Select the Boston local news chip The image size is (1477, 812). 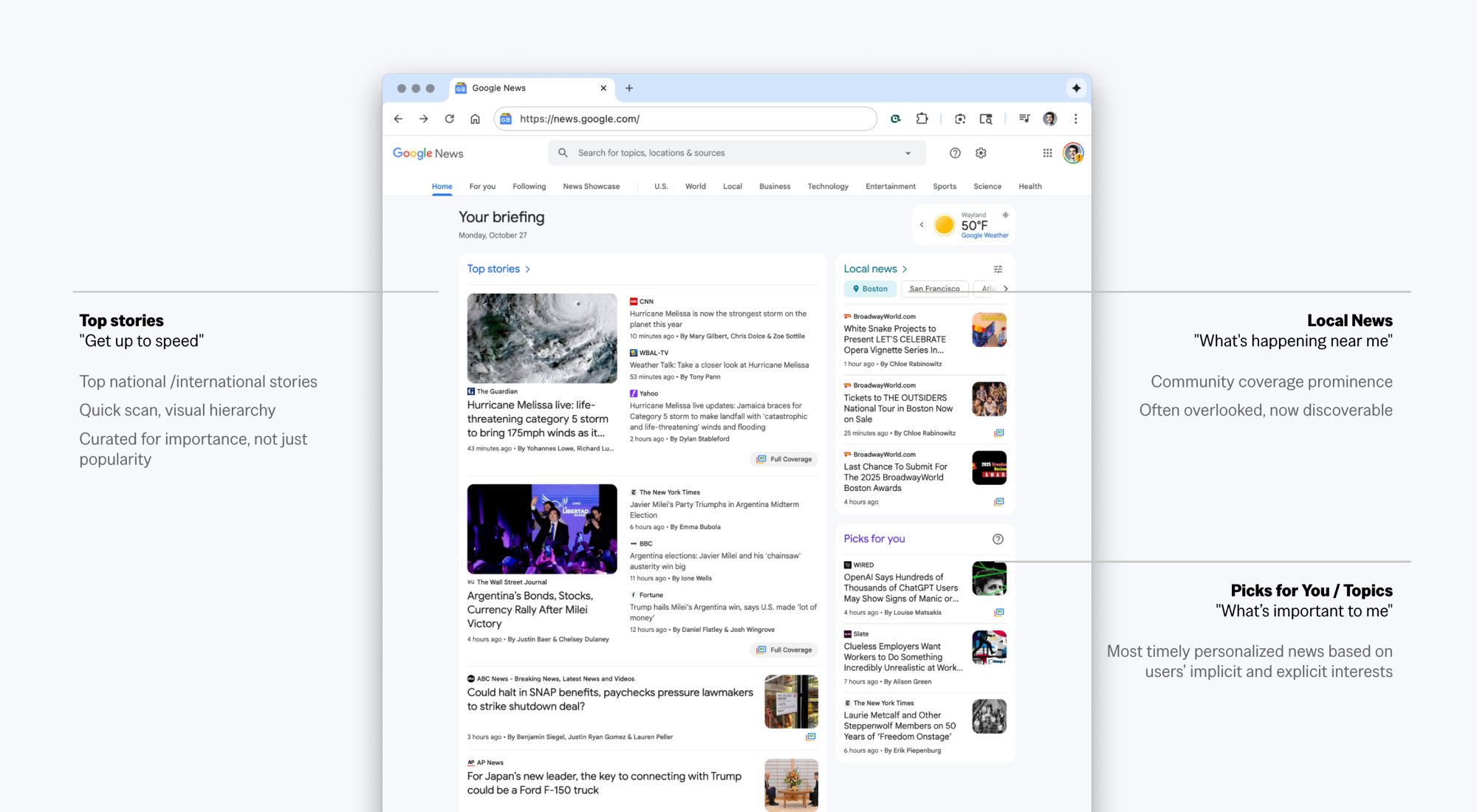click(x=870, y=289)
